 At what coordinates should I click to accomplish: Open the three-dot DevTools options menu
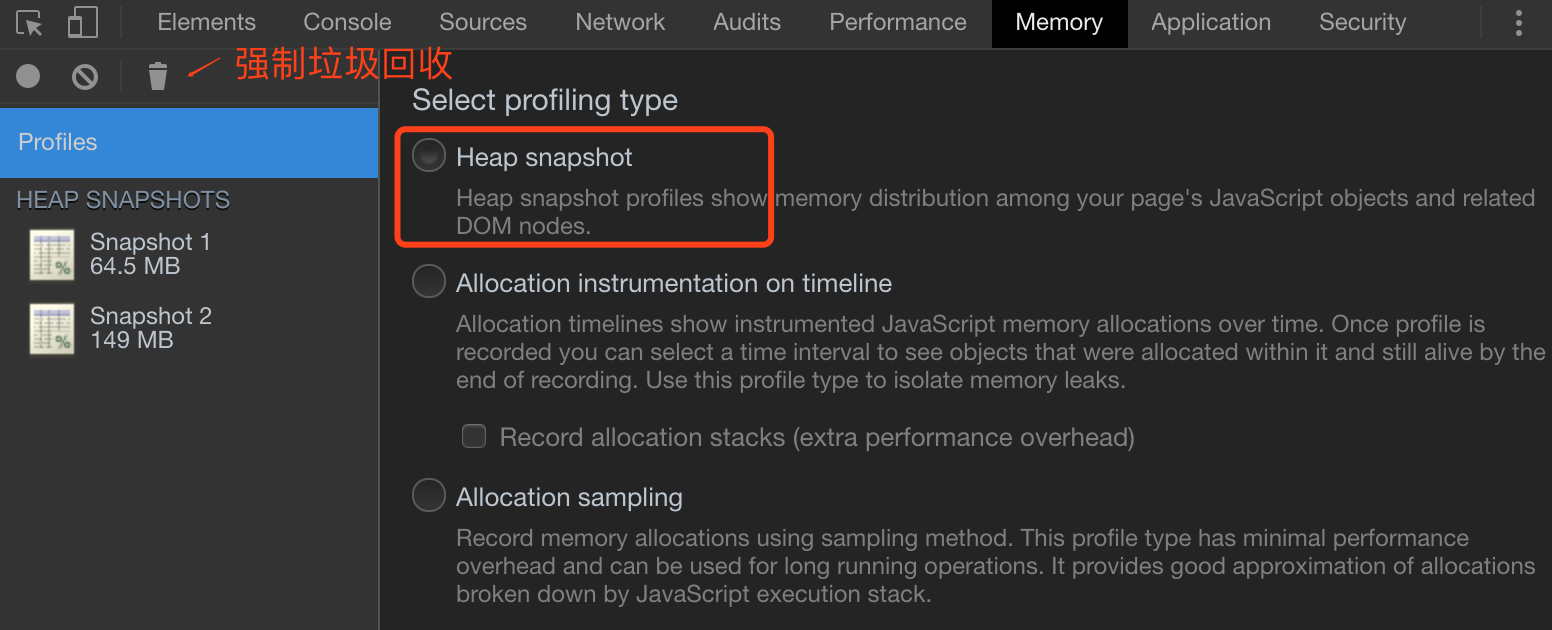[1520, 23]
